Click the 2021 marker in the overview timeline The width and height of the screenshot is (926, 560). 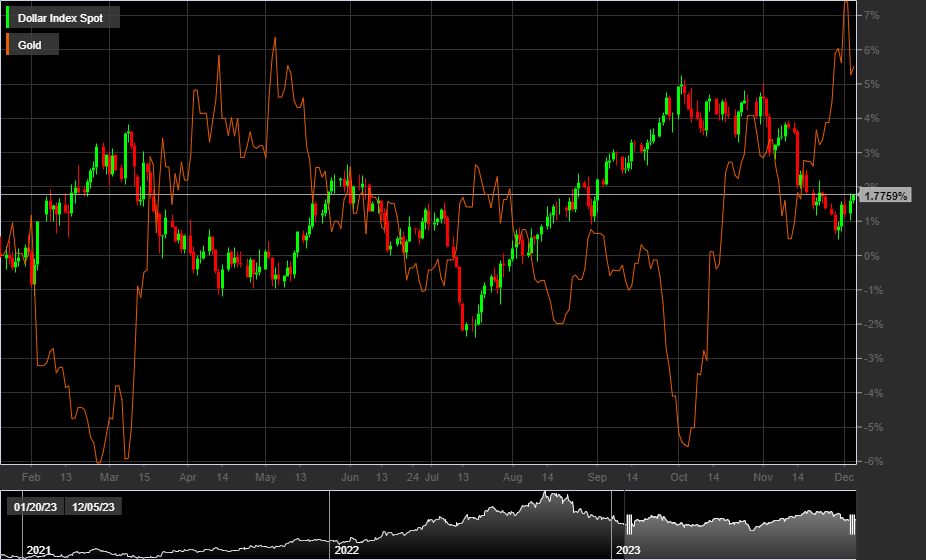point(38,550)
